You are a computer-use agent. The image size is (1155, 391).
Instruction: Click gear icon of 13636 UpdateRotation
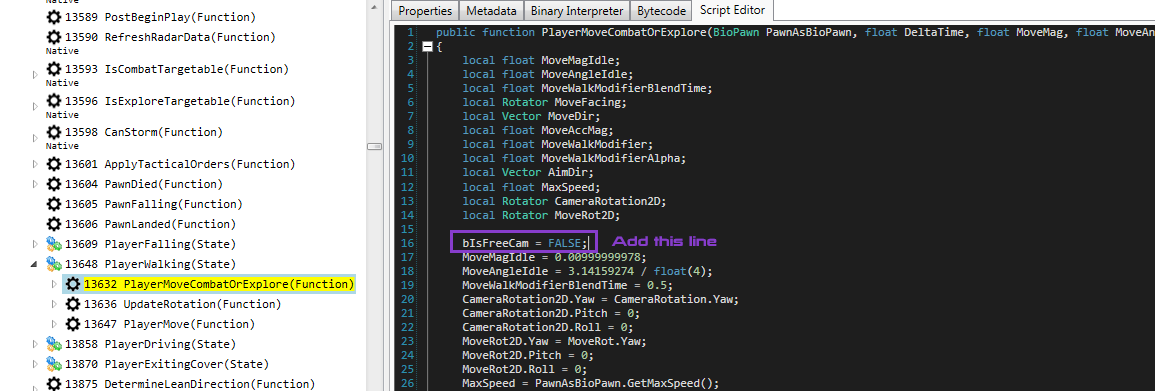pyautogui.click(x=72, y=304)
